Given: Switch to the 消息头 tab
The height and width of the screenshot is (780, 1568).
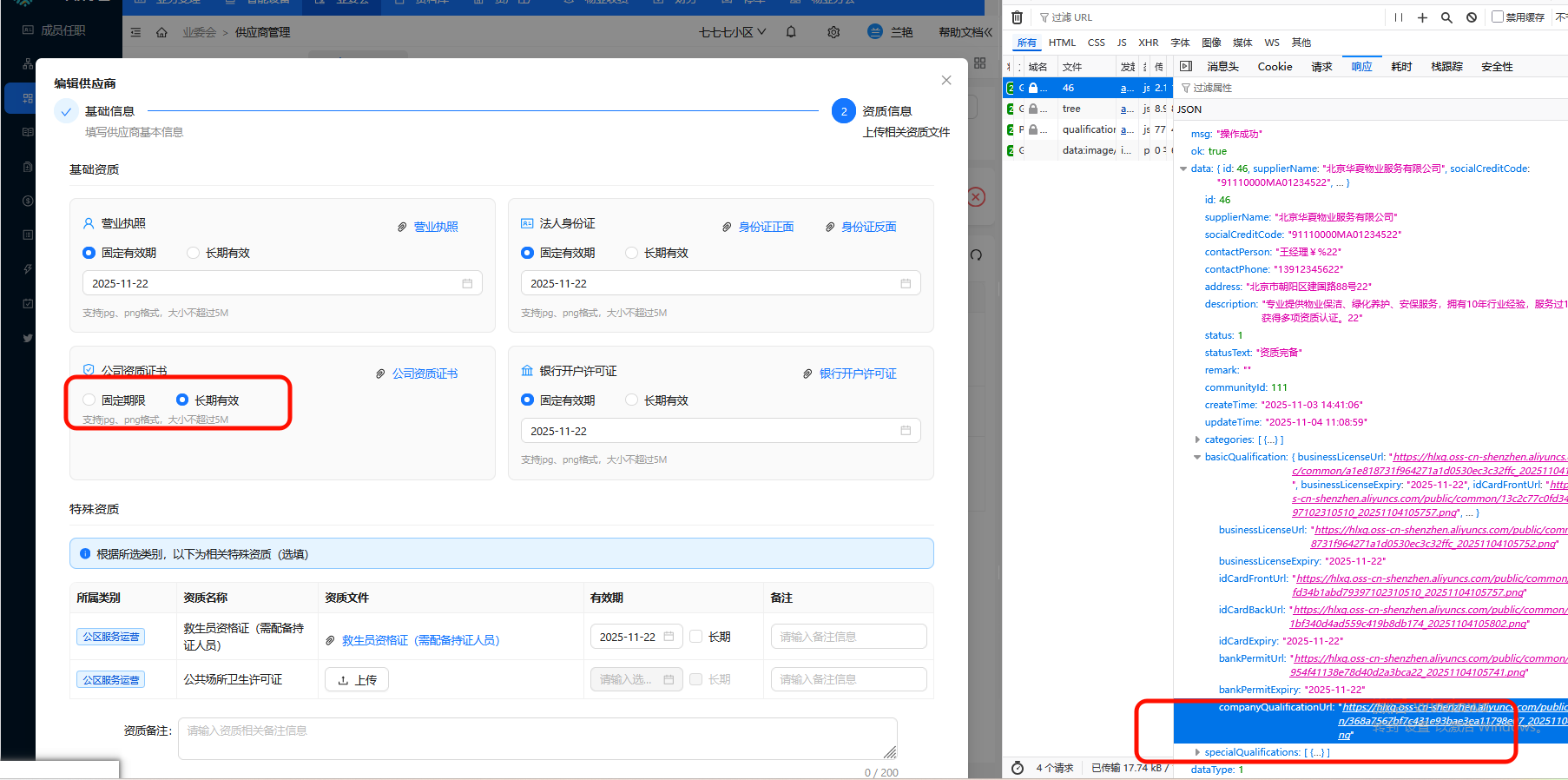Looking at the screenshot, I should [1222, 67].
